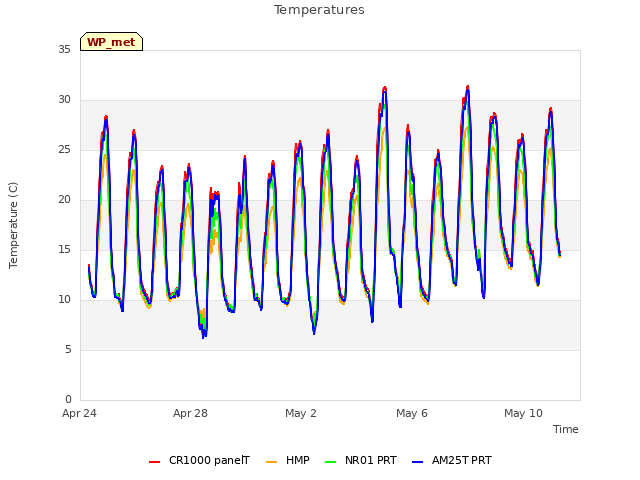Image resolution: width=640 pixels, height=480 pixels.
Task: Click the WP_met label badge
Action: click(111, 42)
